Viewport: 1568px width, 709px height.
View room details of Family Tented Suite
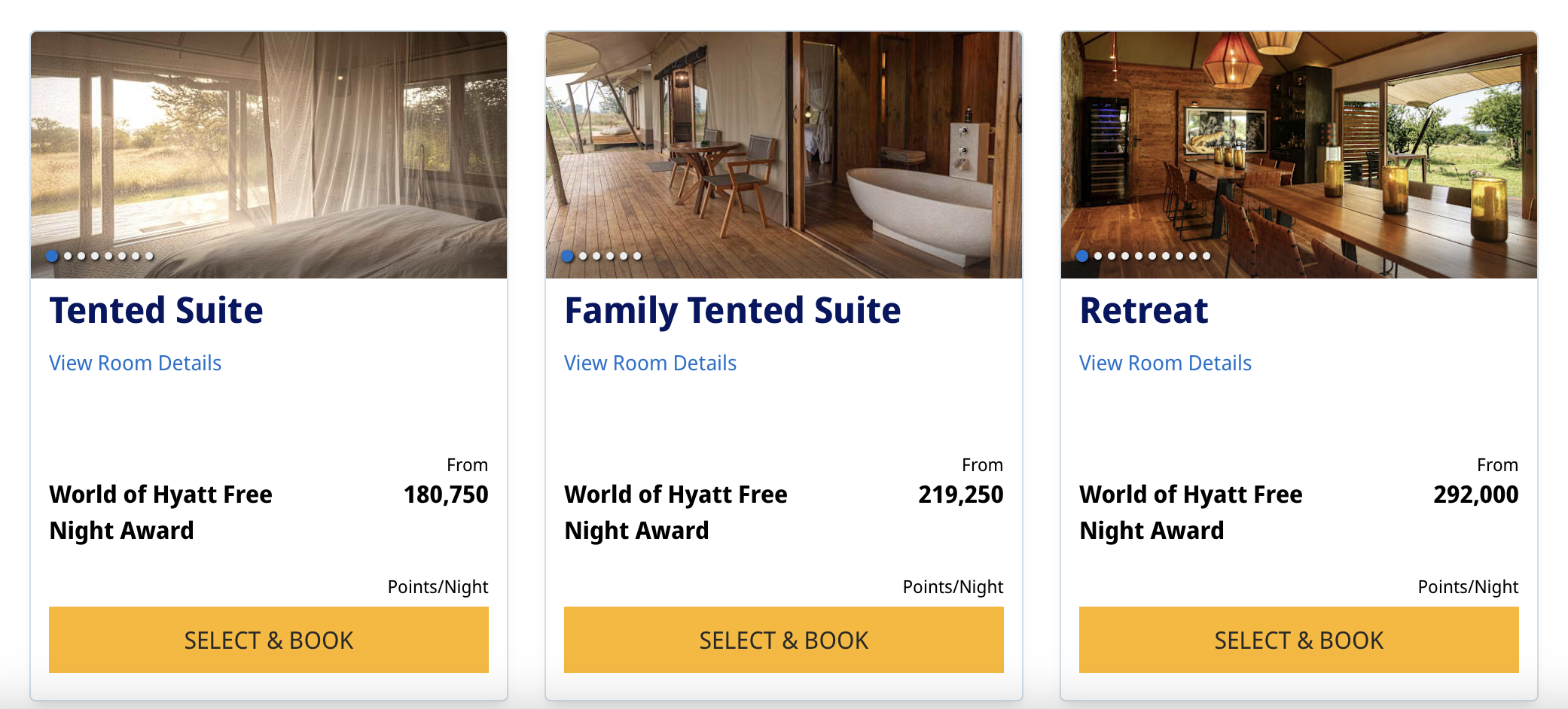click(x=650, y=364)
